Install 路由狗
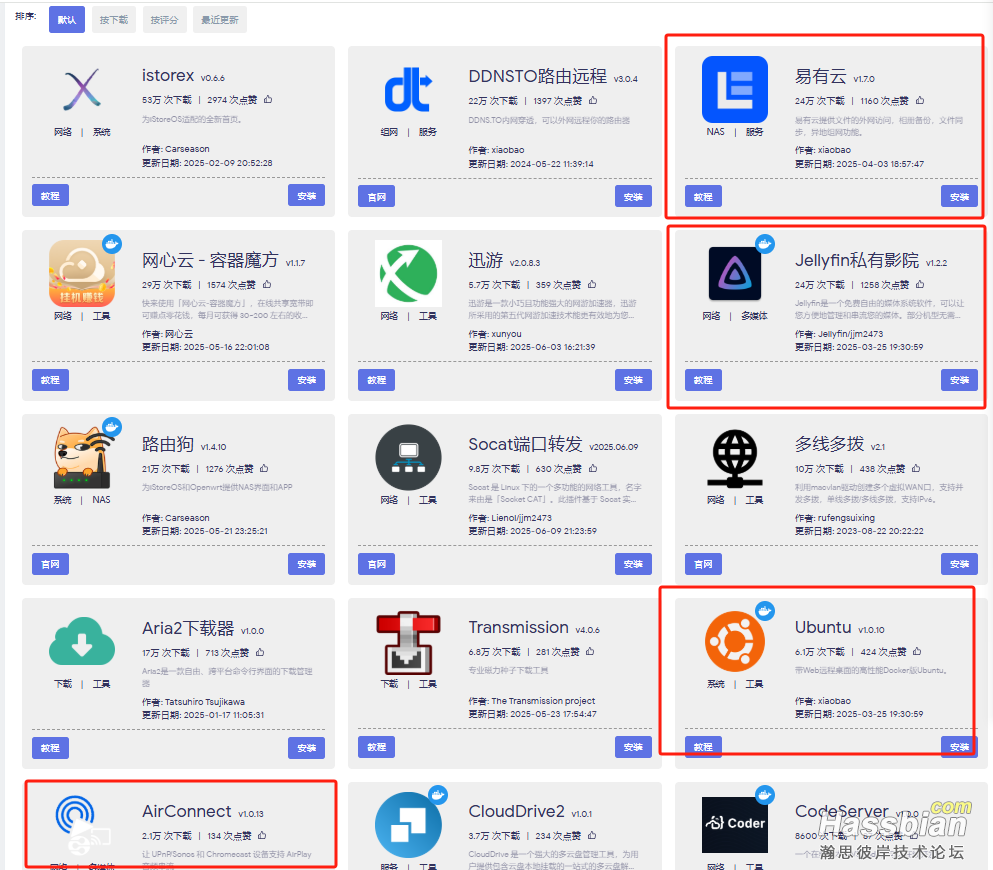Screen dimensions: 993x870 [x=307, y=564]
